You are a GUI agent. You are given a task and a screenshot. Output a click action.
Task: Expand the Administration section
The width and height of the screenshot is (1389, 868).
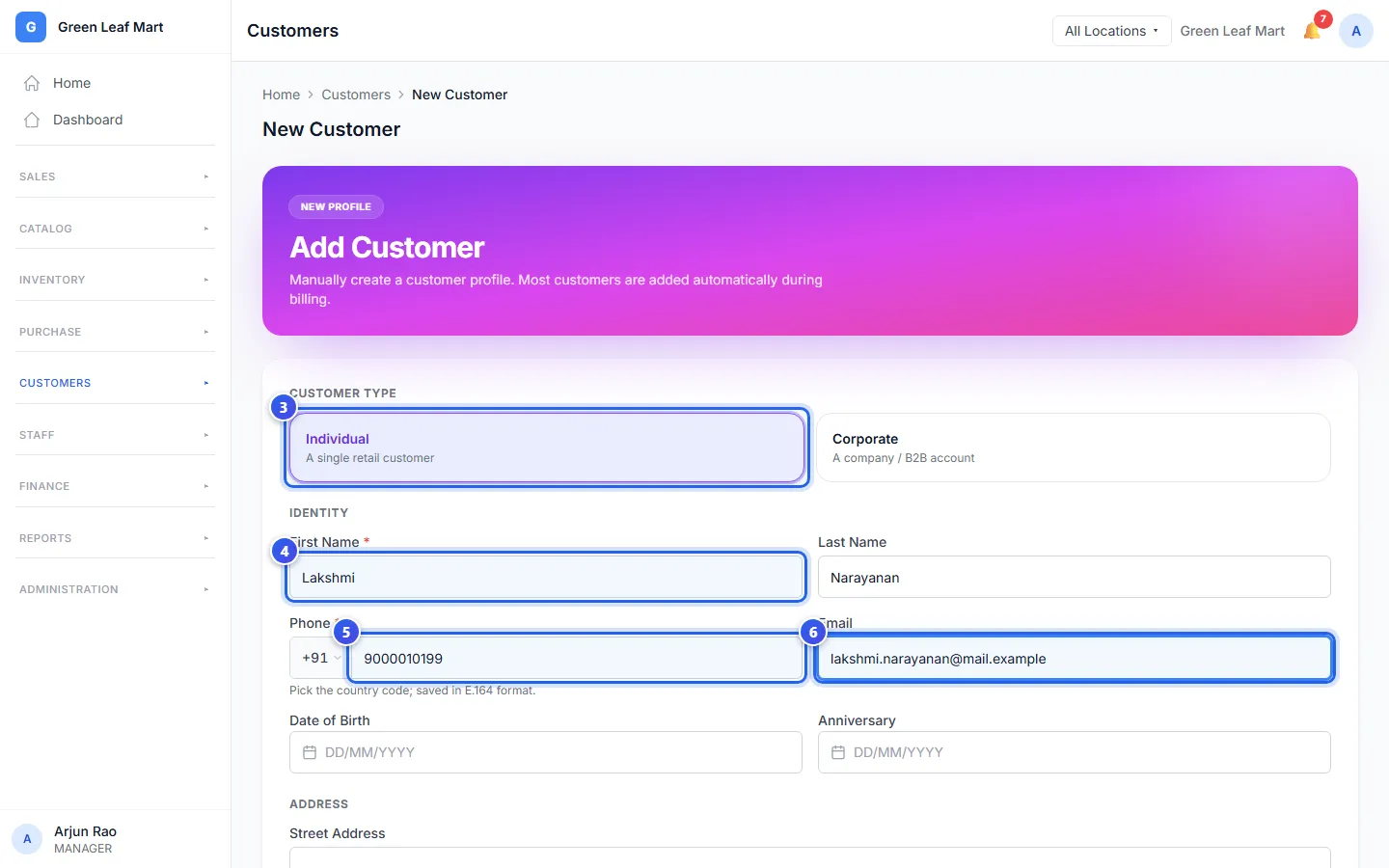[115, 589]
